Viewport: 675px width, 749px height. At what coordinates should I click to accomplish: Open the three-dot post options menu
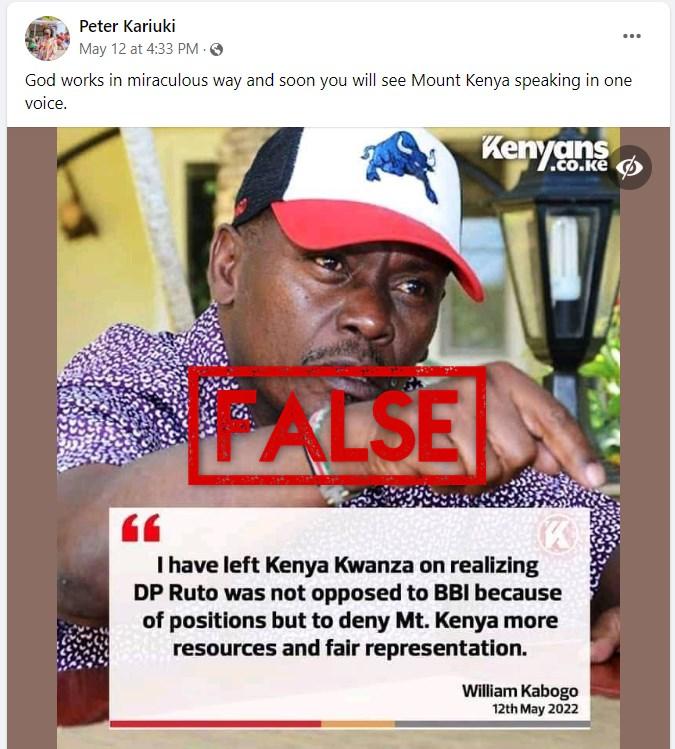[x=631, y=36]
